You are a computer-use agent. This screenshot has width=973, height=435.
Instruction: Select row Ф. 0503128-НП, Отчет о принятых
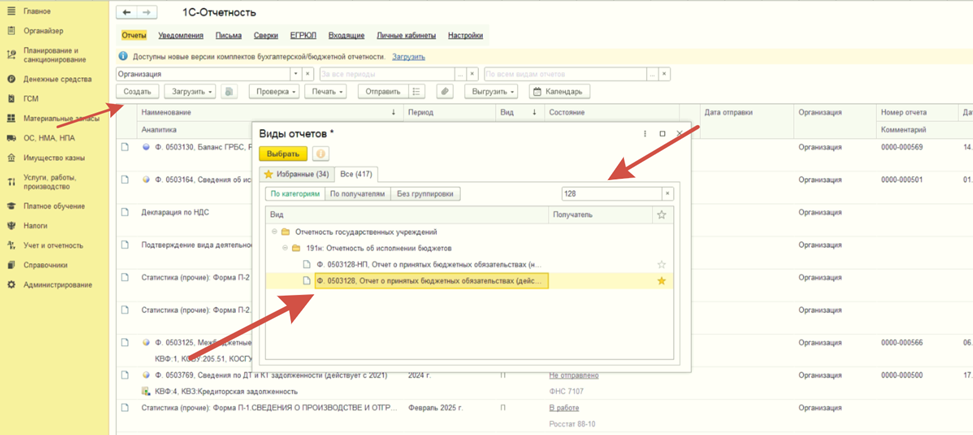coord(469,264)
